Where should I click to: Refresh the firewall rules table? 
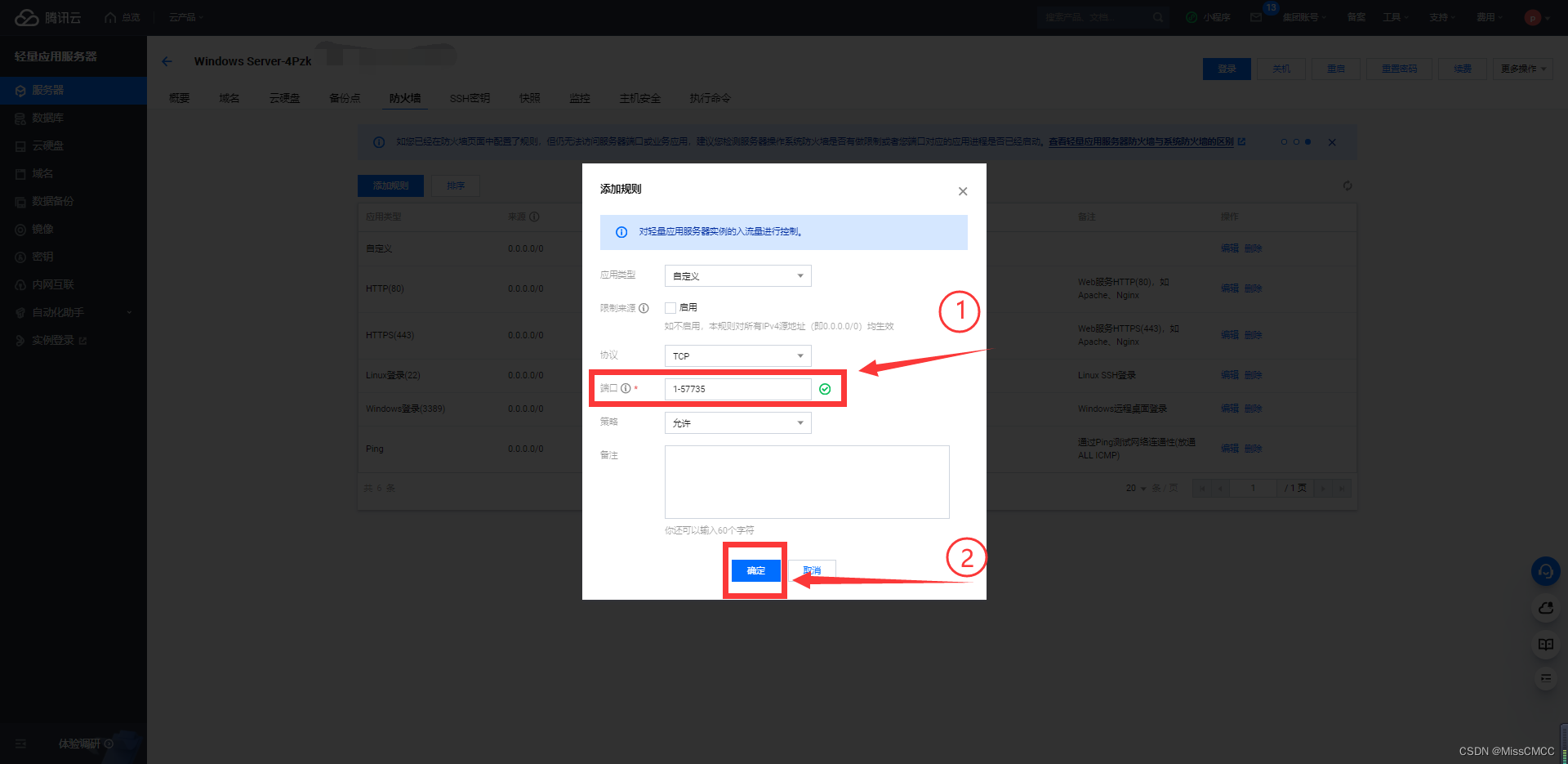(x=1347, y=185)
